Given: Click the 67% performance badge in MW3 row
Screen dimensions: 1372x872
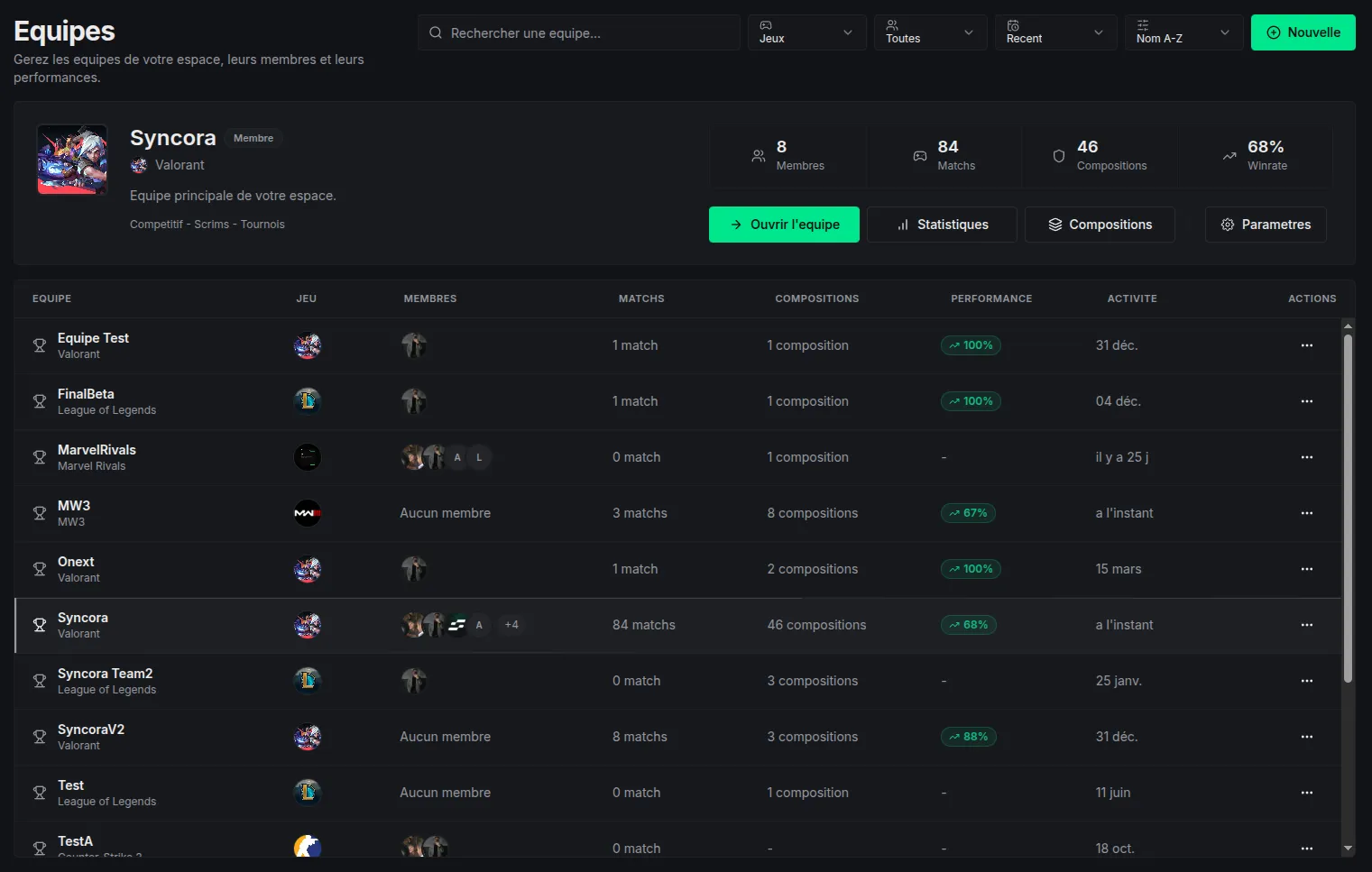Looking at the screenshot, I should click(968, 513).
